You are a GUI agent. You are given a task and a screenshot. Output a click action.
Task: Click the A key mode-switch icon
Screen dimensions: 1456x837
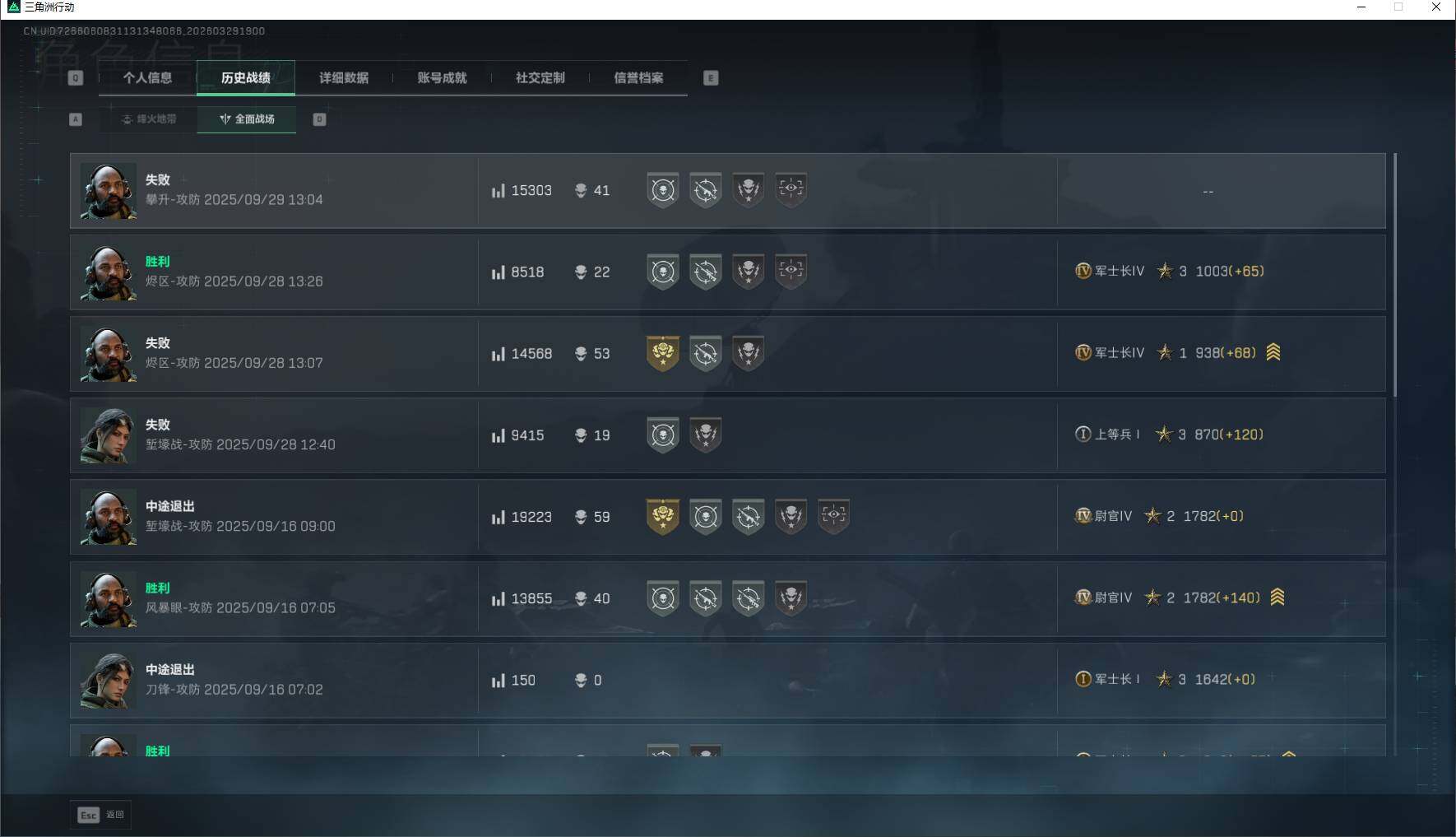point(76,119)
